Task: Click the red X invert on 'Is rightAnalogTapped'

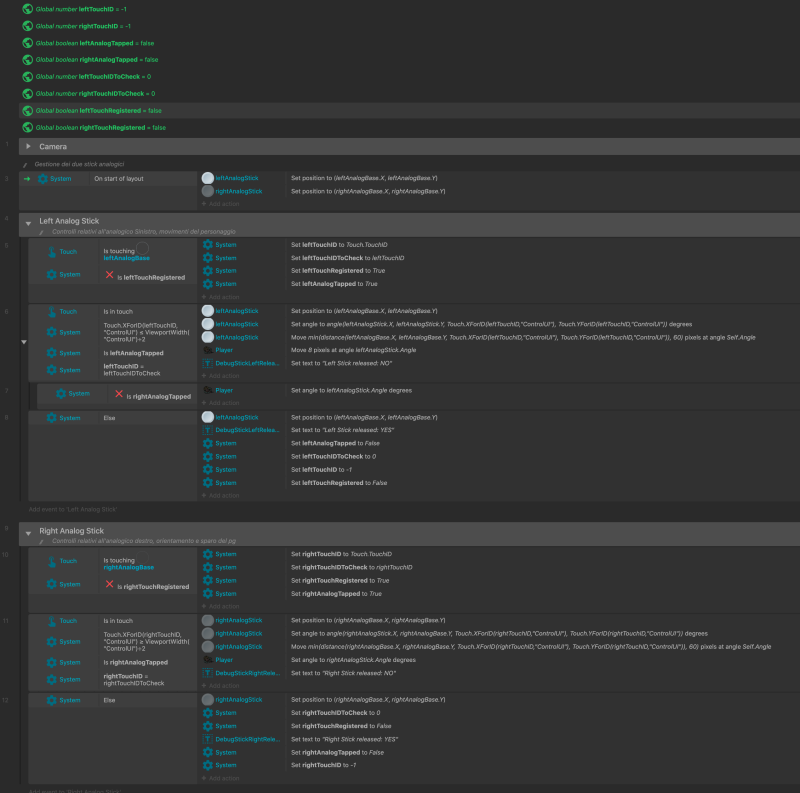Action: 119,394
